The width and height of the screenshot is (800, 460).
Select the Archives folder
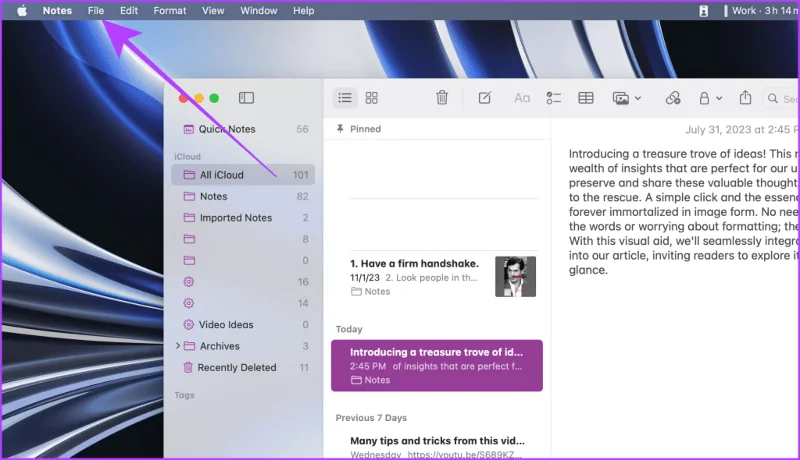(243, 346)
